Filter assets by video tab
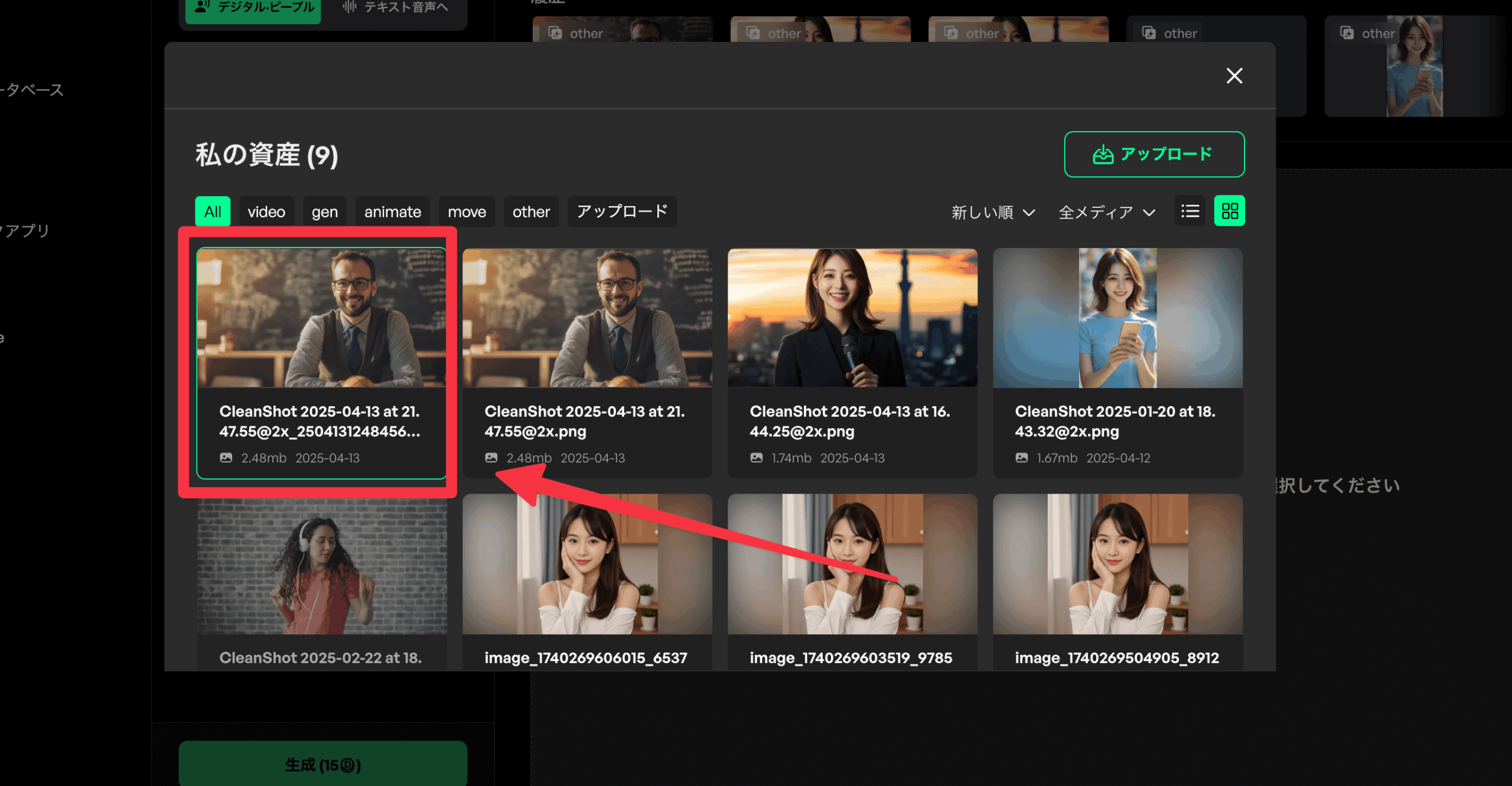 [x=266, y=211]
